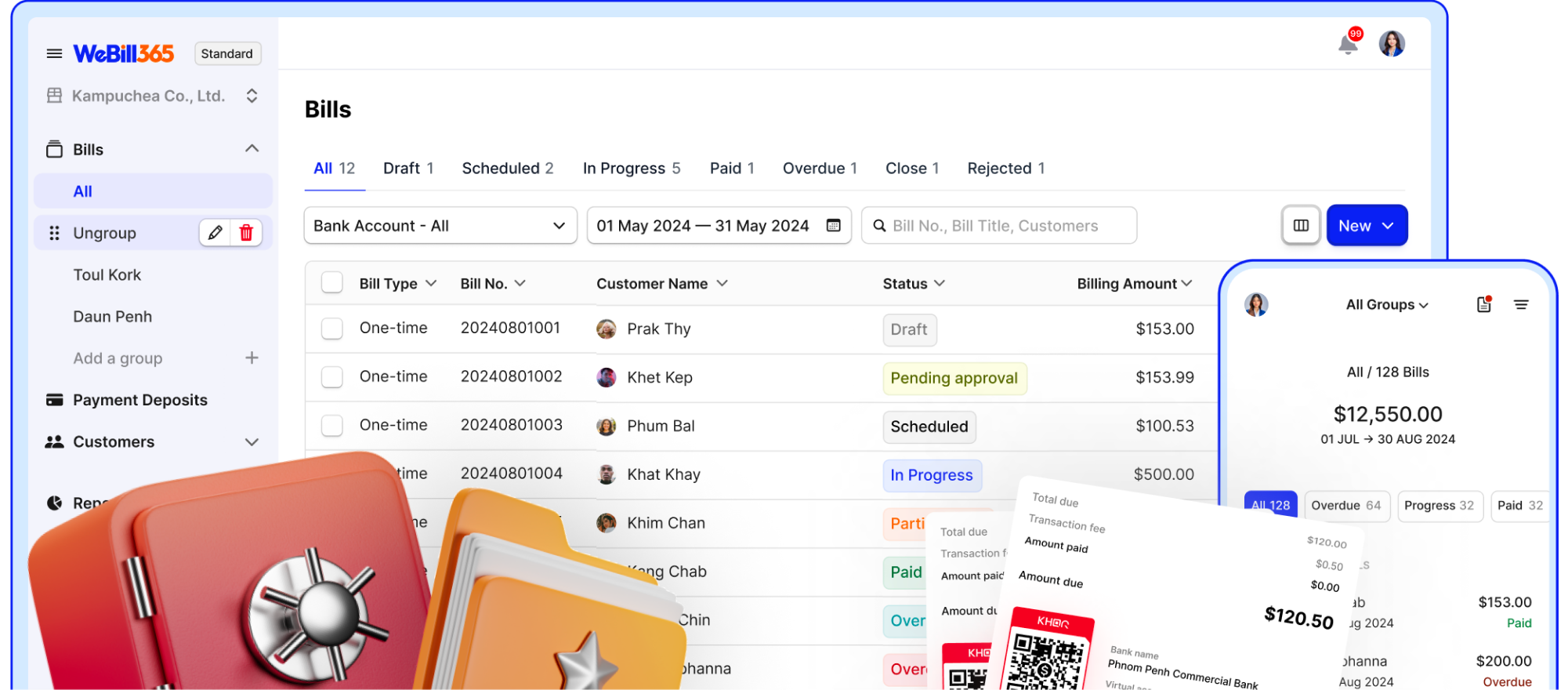Click the WeBill365 logo
The image size is (1568, 690).
123,53
